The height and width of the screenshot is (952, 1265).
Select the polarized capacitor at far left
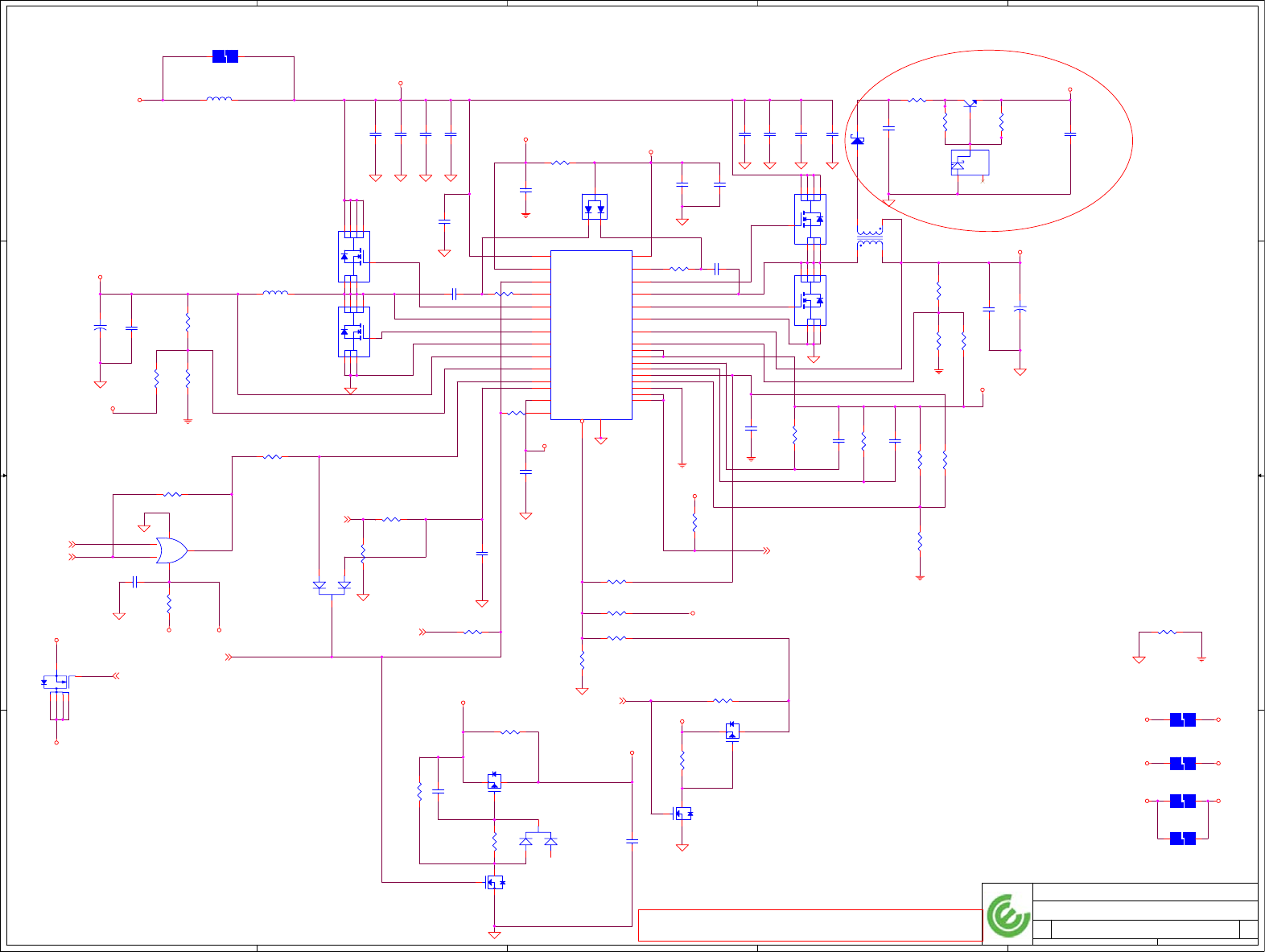coord(101,328)
